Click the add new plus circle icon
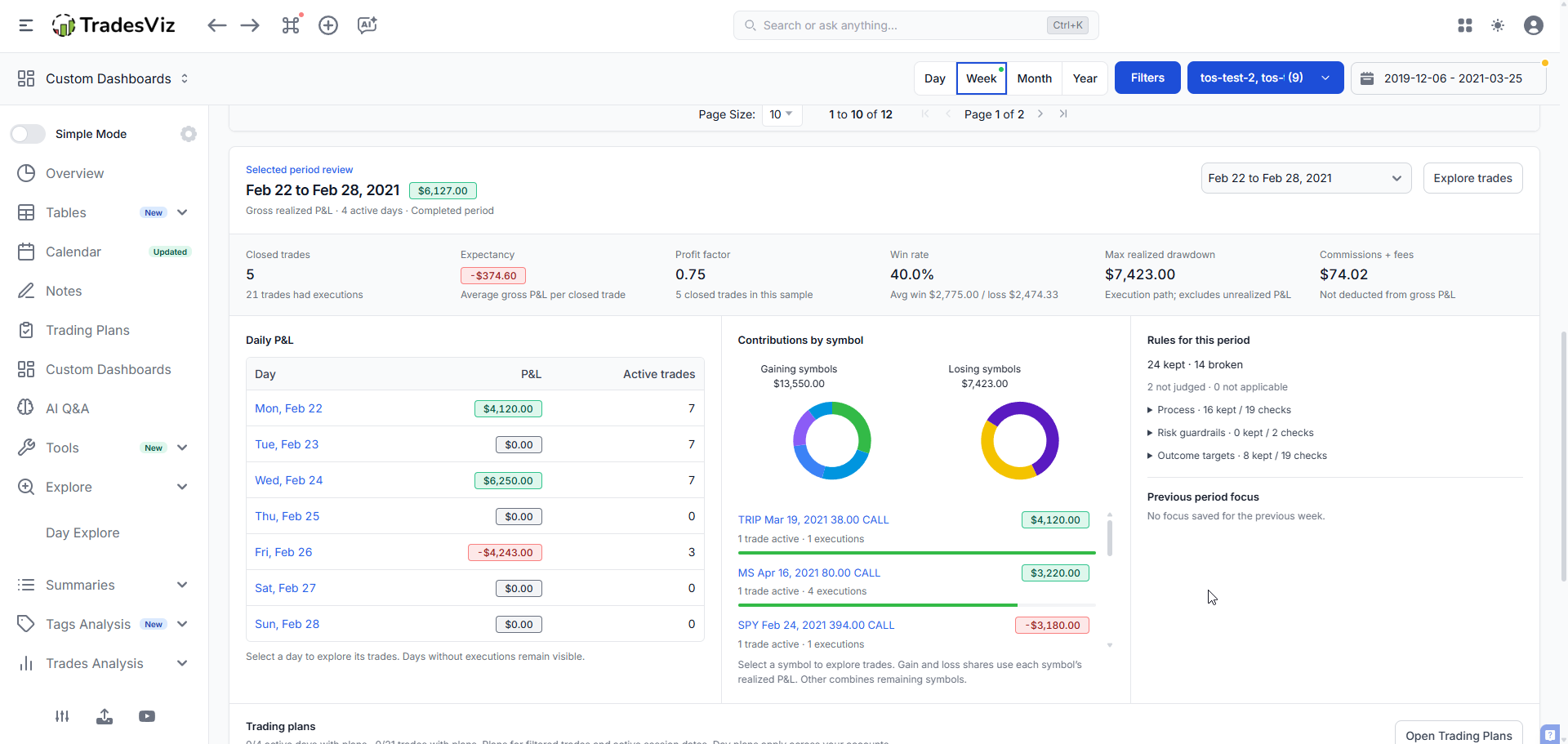The width and height of the screenshot is (1568, 744). pos(328,25)
